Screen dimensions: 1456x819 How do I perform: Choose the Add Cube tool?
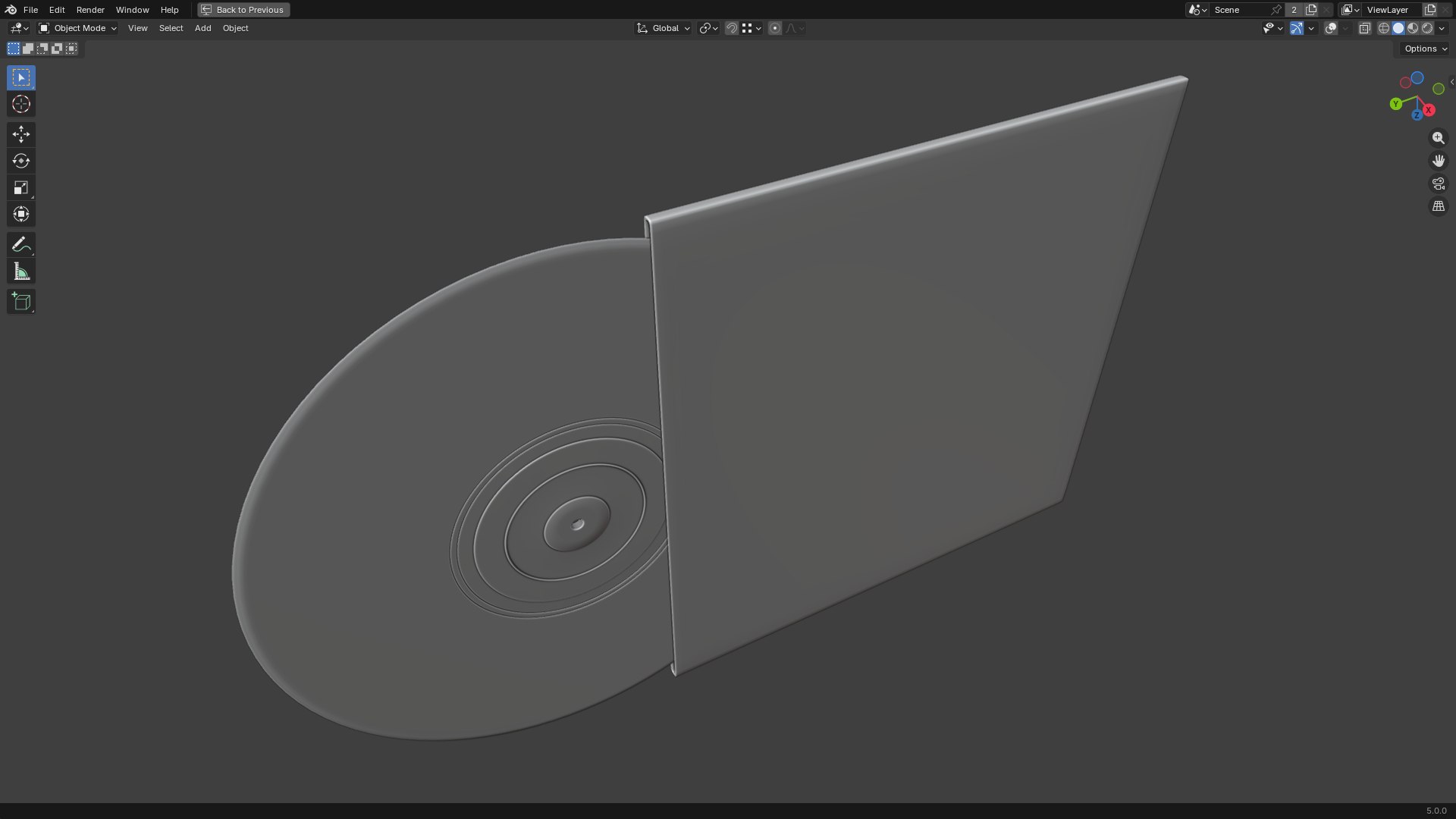tap(21, 301)
